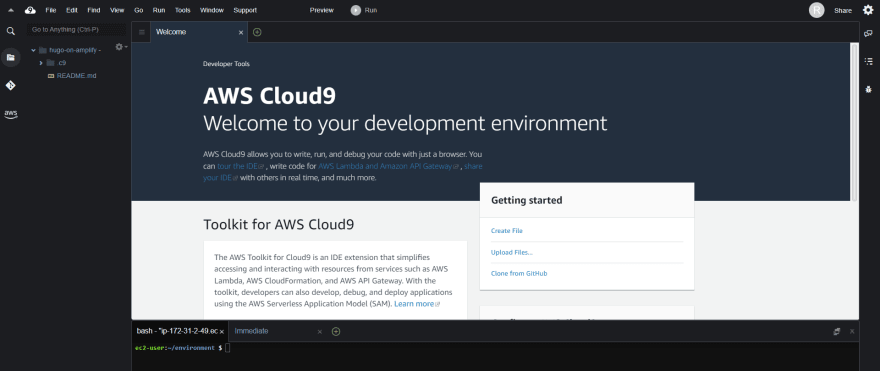Screen dimensions: 880x371
Task: Click the Preview button
Action: [x=322, y=10]
